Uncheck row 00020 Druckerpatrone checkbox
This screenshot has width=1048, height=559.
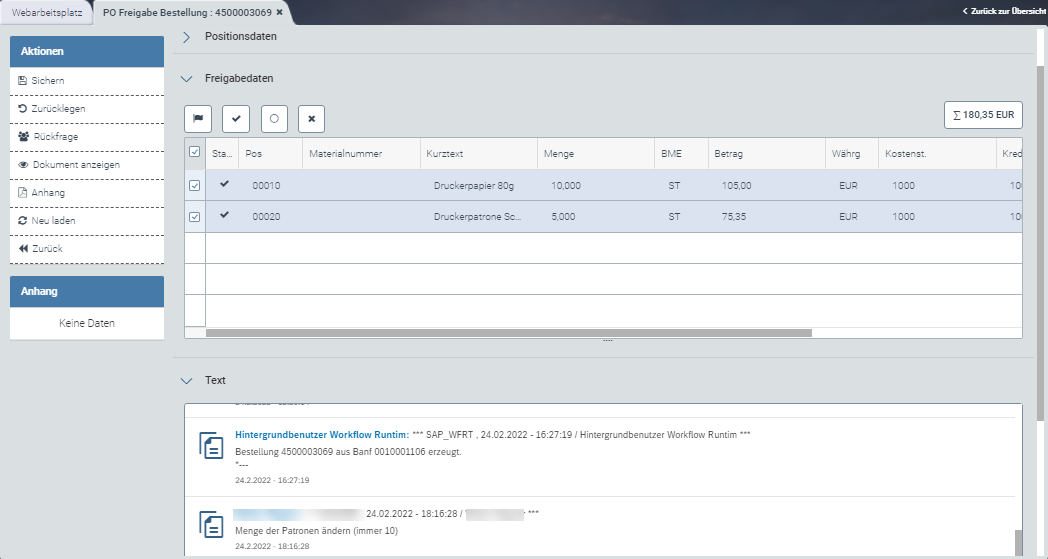pos(195,217)
